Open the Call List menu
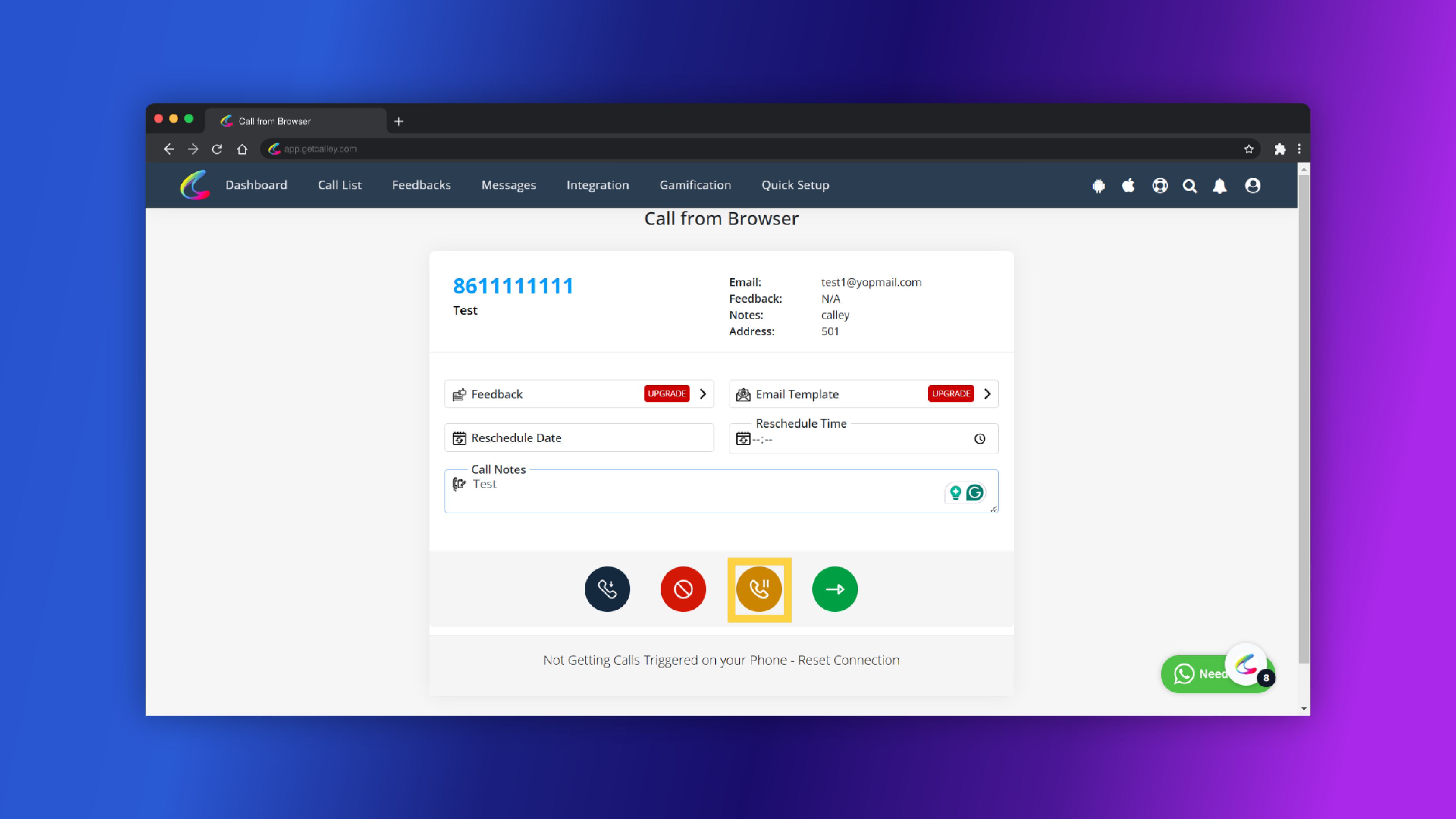The width and height of the screenshot is (1456, 819). (x=339, y=185)
